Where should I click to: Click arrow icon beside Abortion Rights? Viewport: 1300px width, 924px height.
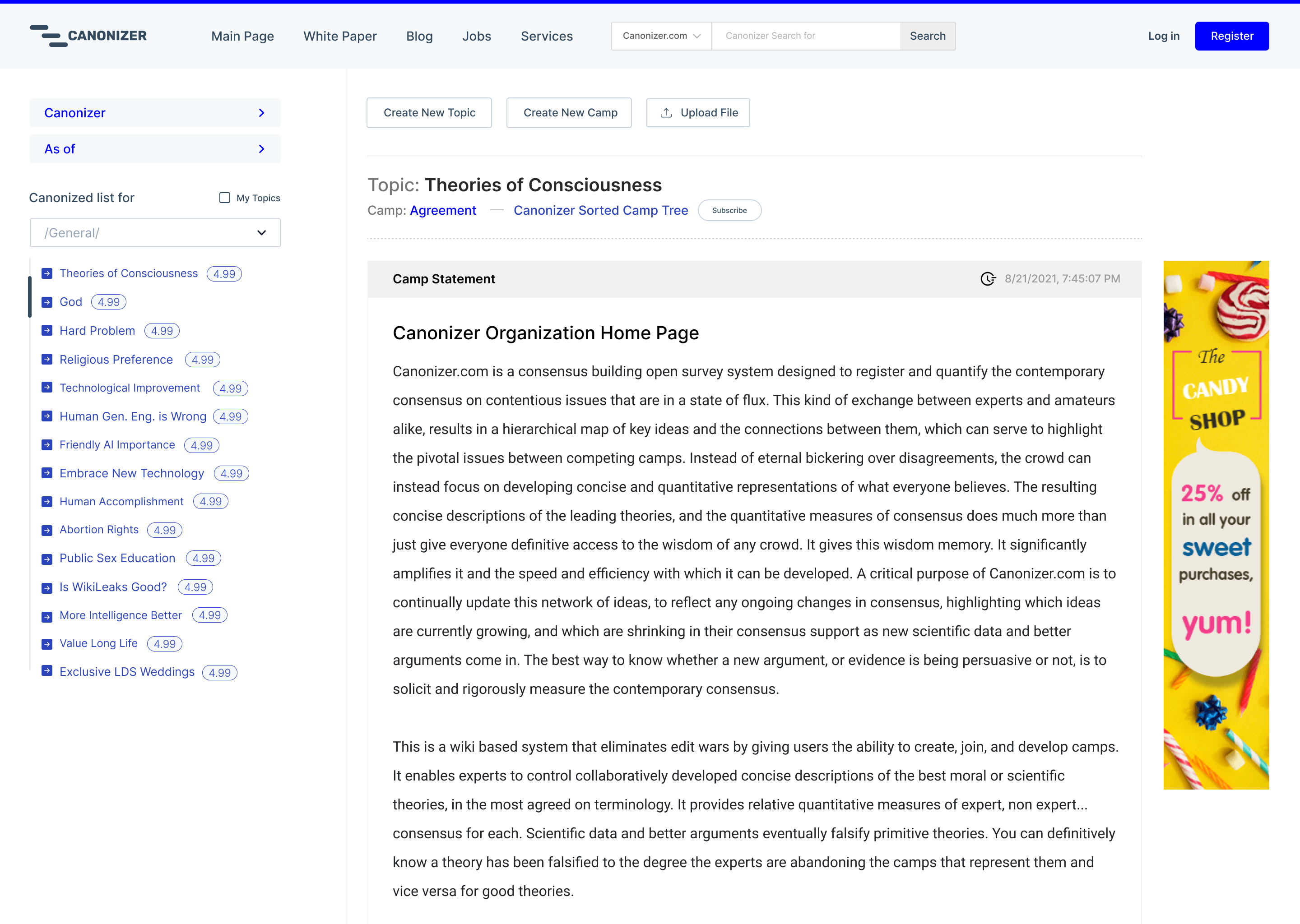pos(47,530)
